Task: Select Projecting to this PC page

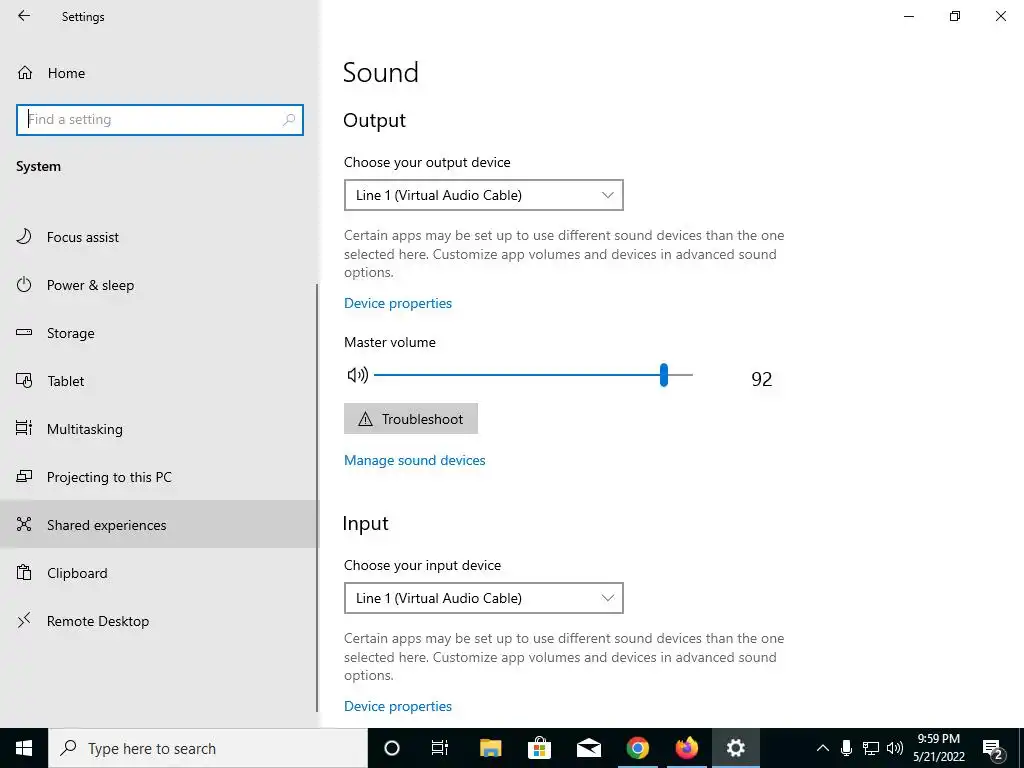Action: 158,477
